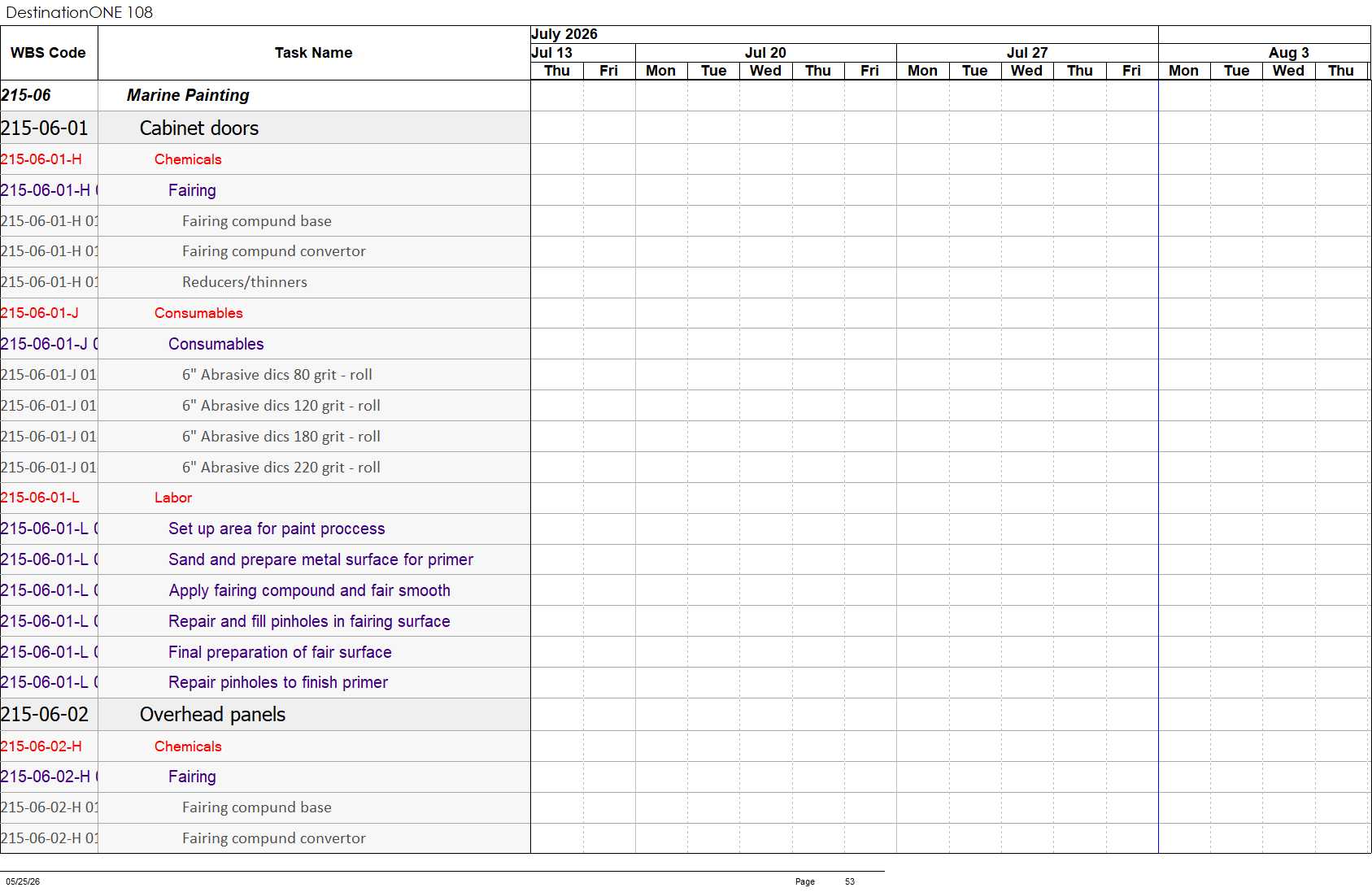Image resolution: width=1372 pixels, height=892 pixels.
Task: Select Set up area for paint proccess
Action: [x=277, y=529]
